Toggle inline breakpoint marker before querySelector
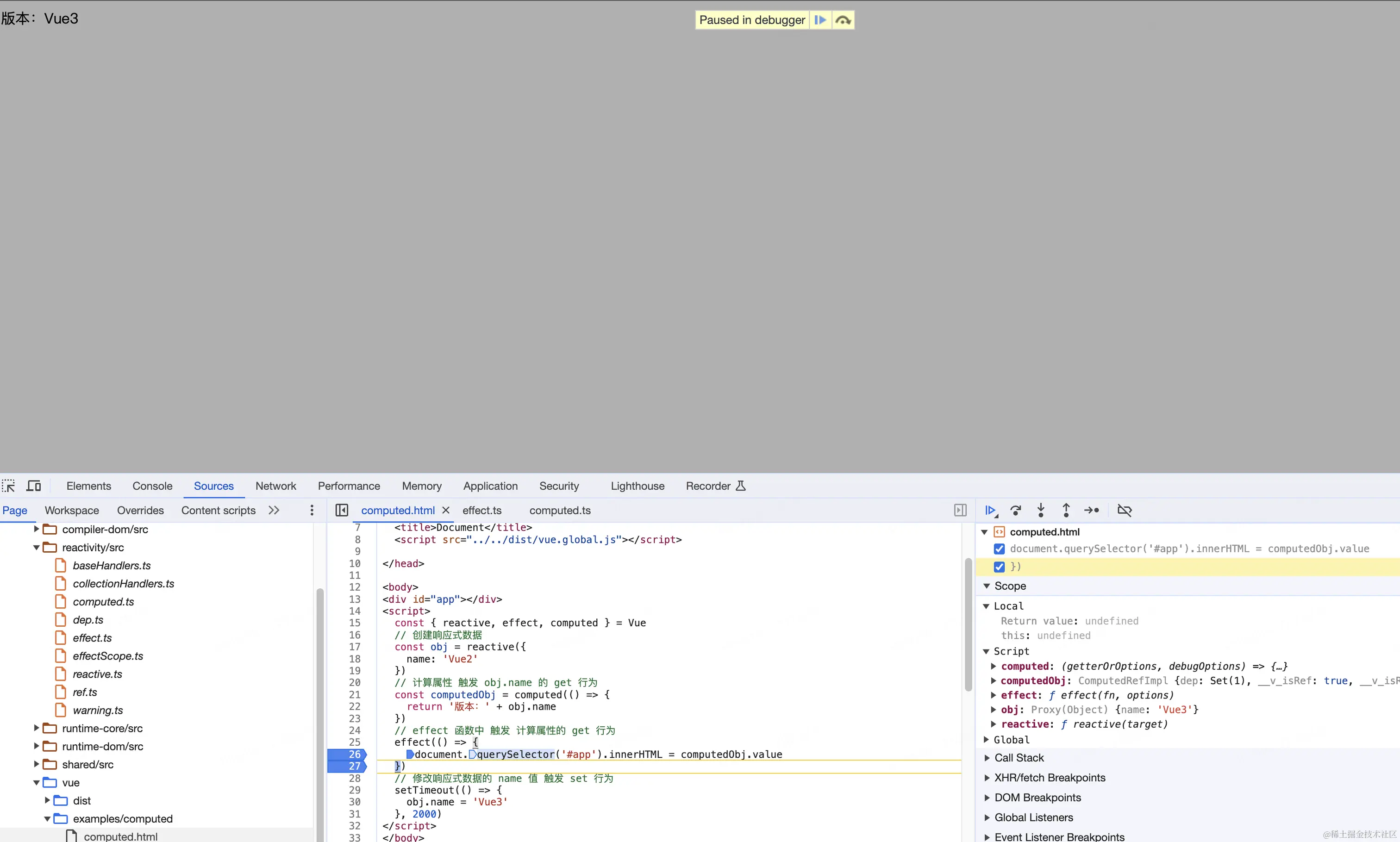1400x842 pixels. coord(472,754)
